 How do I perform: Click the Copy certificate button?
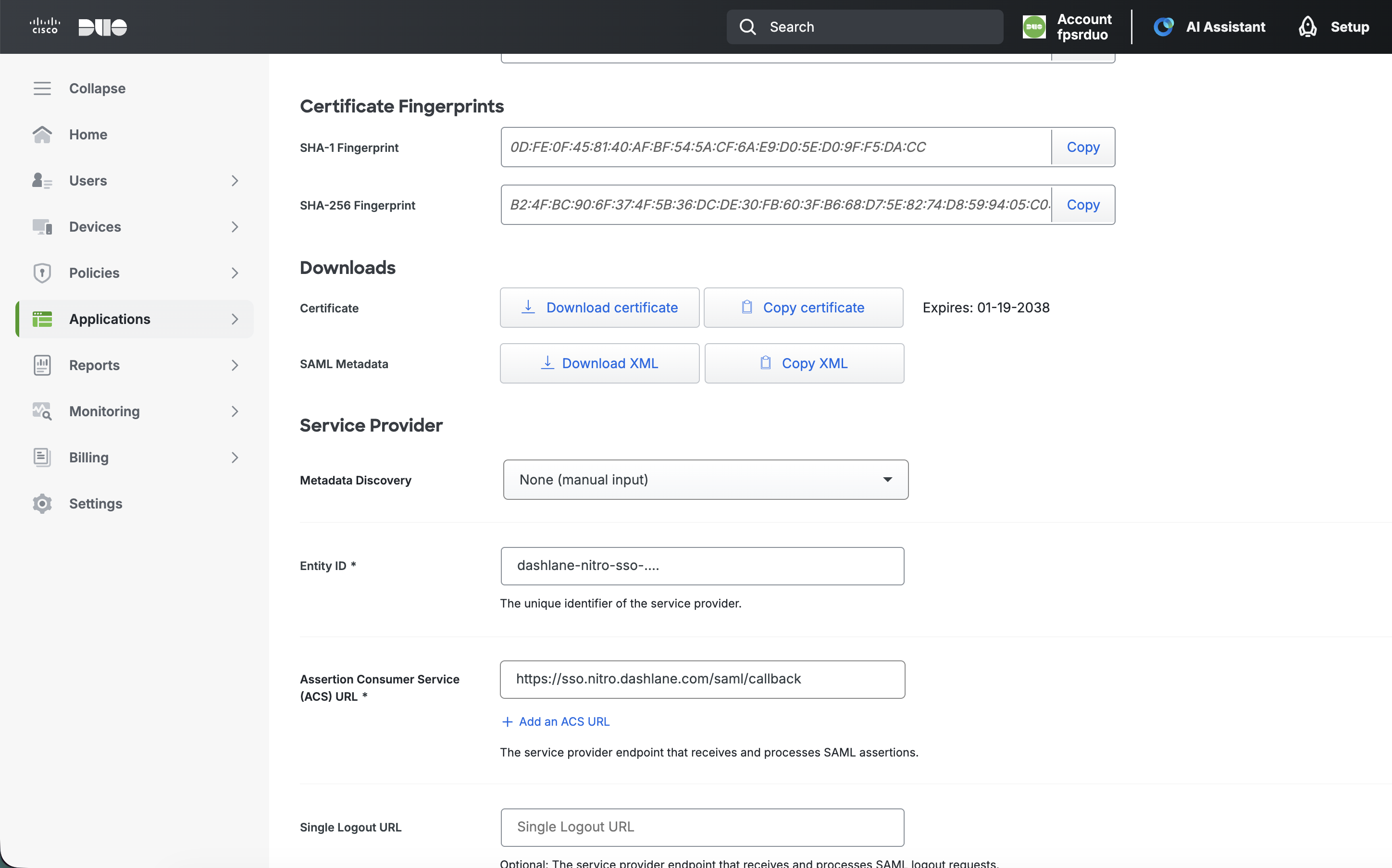click(803, 308)
